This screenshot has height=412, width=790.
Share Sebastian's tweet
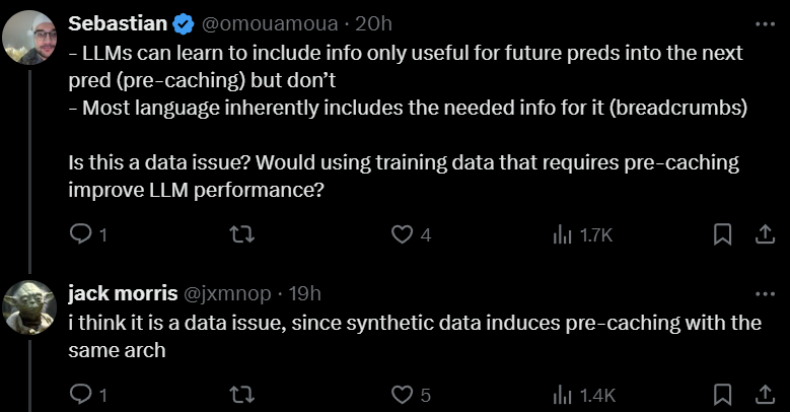click(763, 234)
